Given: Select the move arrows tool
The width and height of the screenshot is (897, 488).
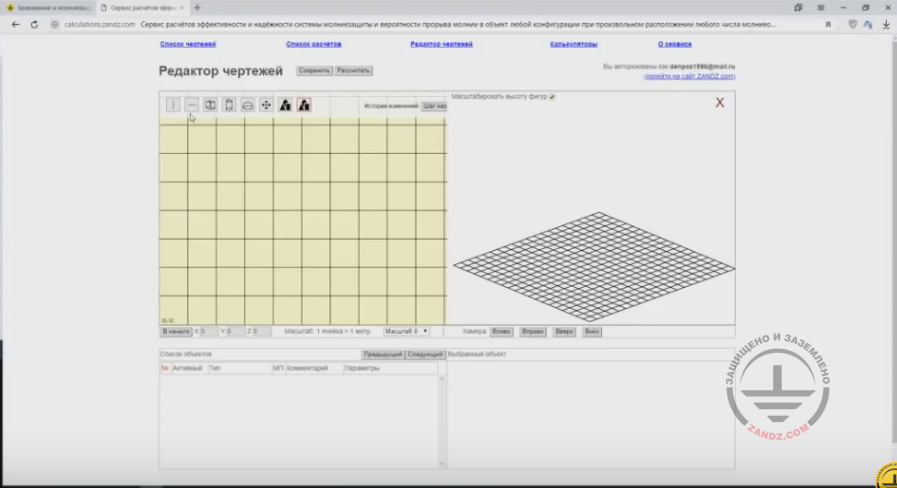Looking at the screenshot, I should 266,105.
